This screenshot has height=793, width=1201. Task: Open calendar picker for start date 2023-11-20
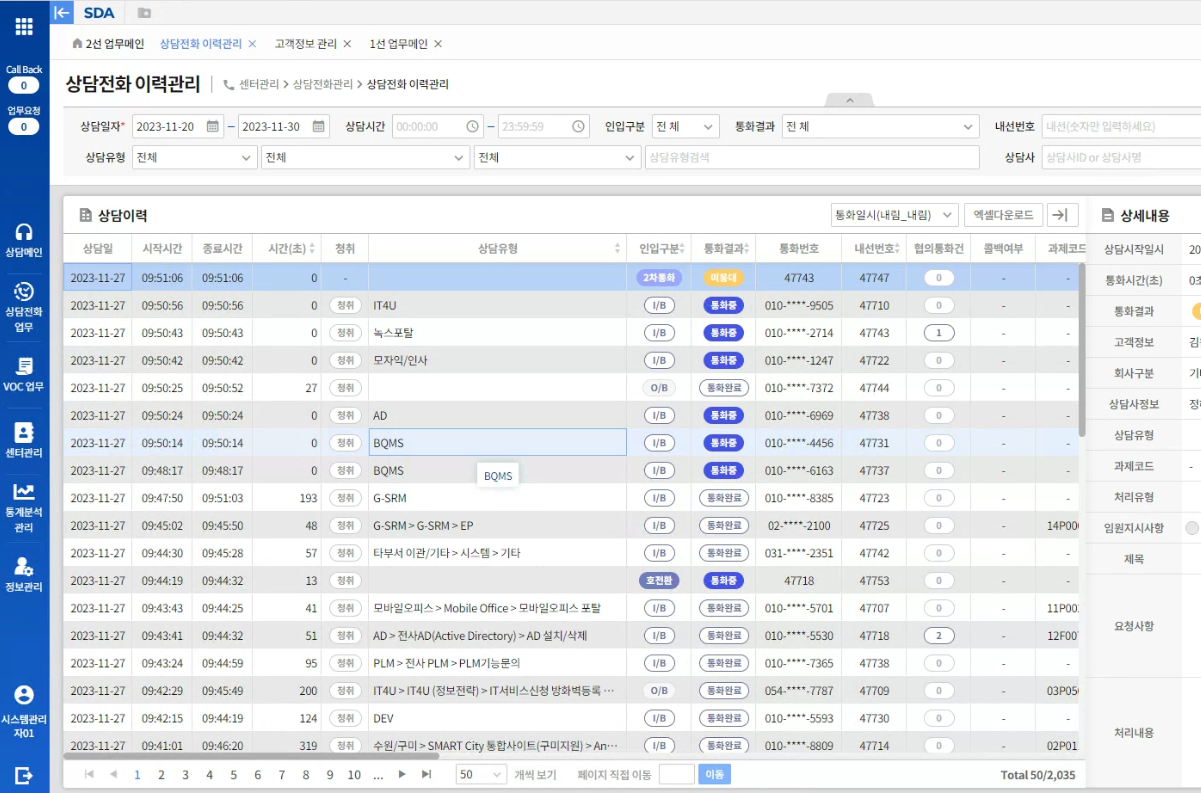(213, 127)
